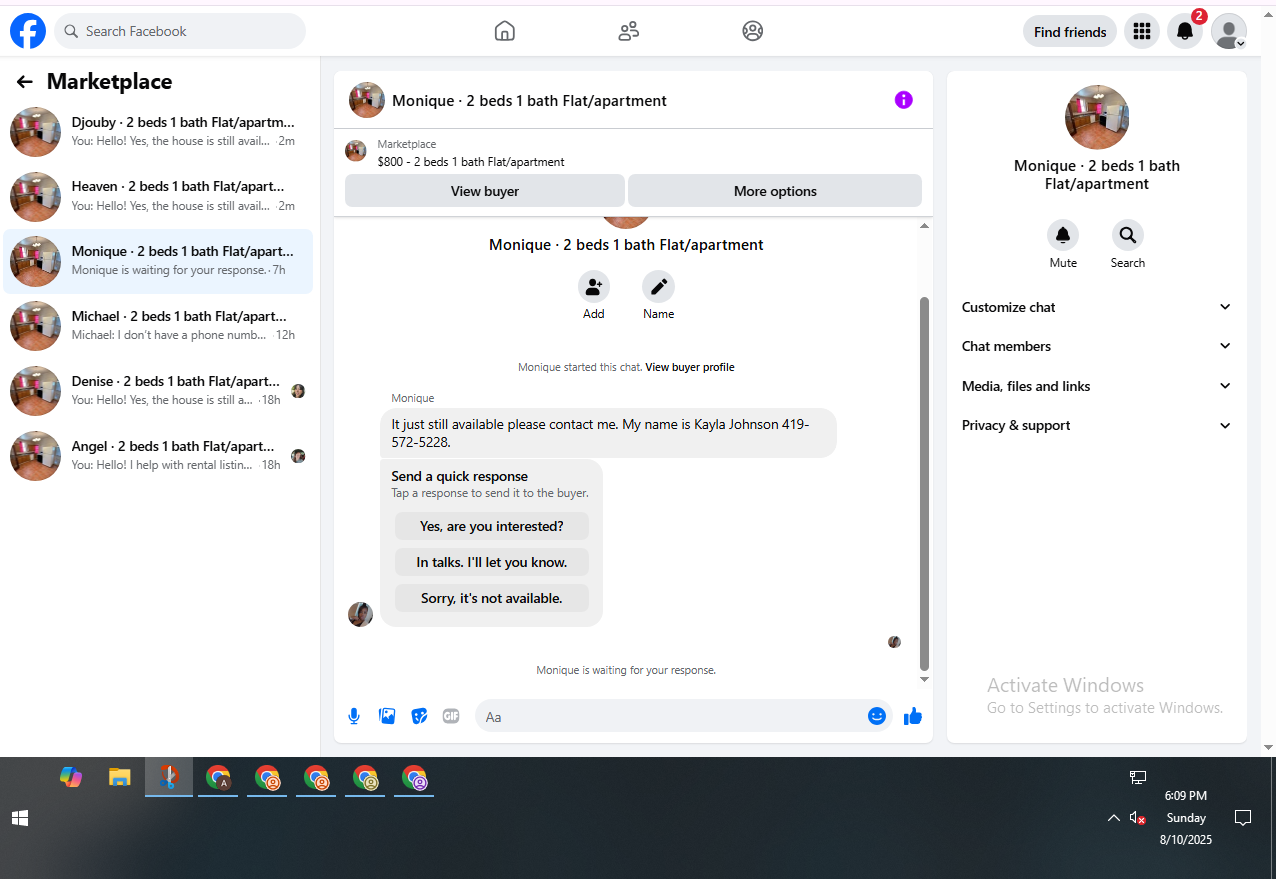Click the Search Facebook field

point(180,31)
